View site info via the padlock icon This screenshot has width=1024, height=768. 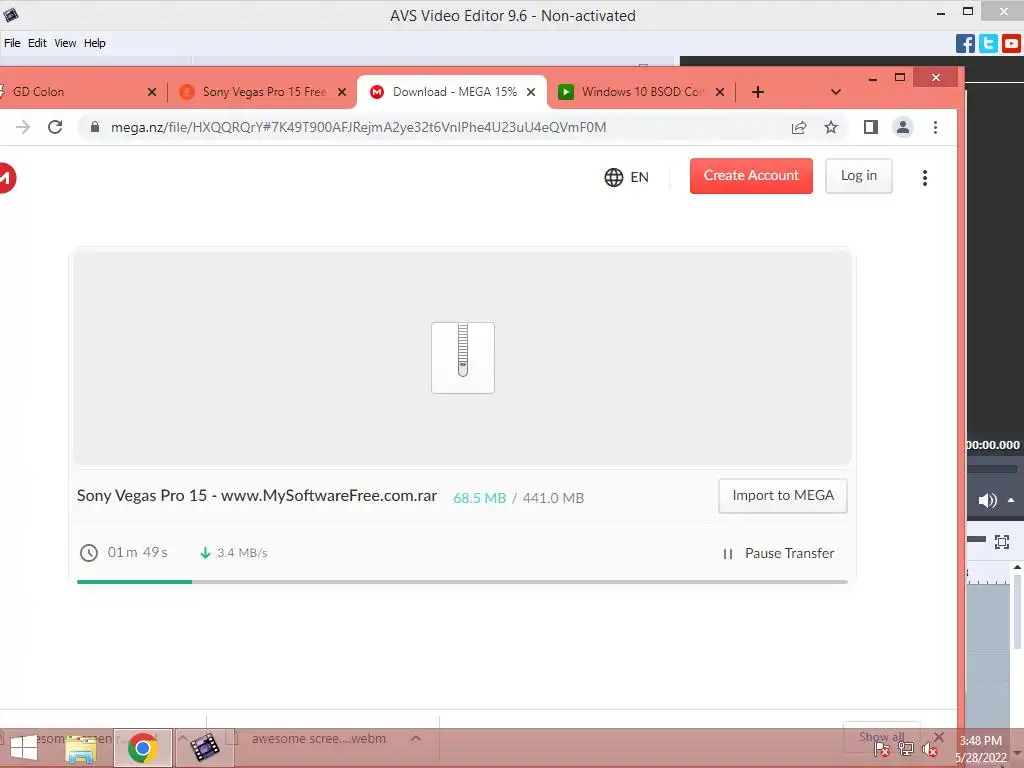click(x=95, y=127)
